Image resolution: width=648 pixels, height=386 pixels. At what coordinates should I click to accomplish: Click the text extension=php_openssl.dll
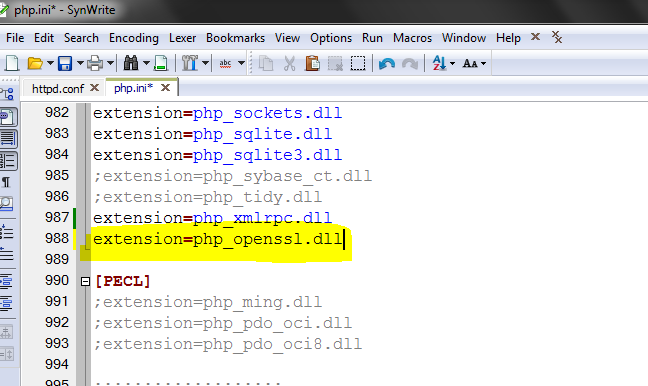pyautogui.click(x=218, y=239)
